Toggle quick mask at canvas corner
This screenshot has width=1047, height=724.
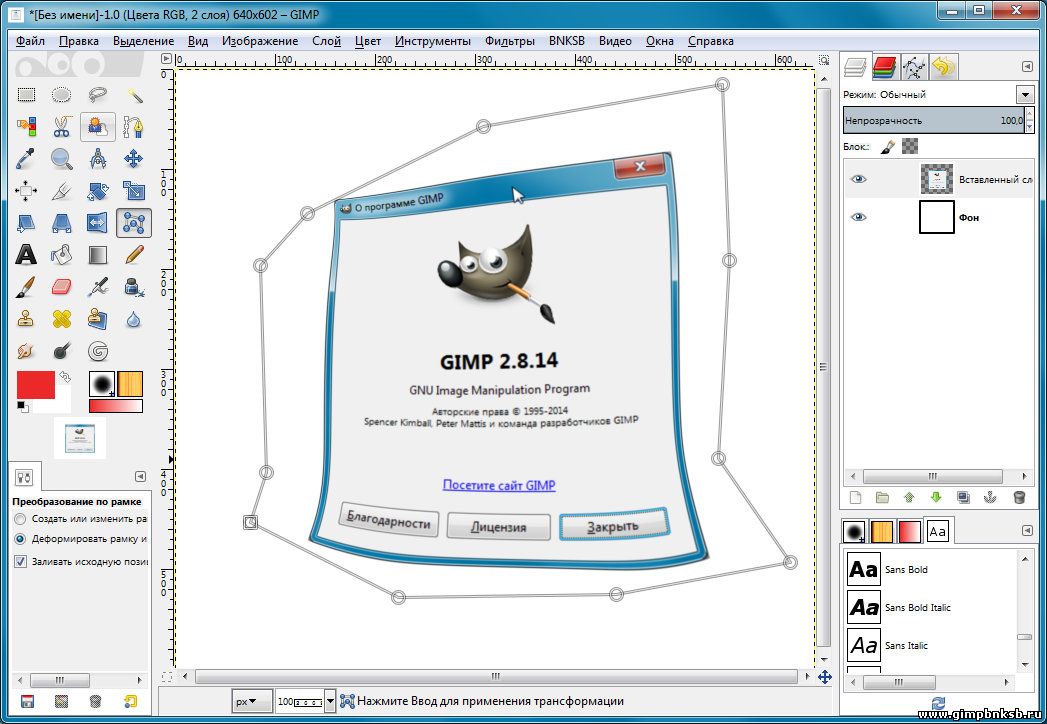point(167,677)
